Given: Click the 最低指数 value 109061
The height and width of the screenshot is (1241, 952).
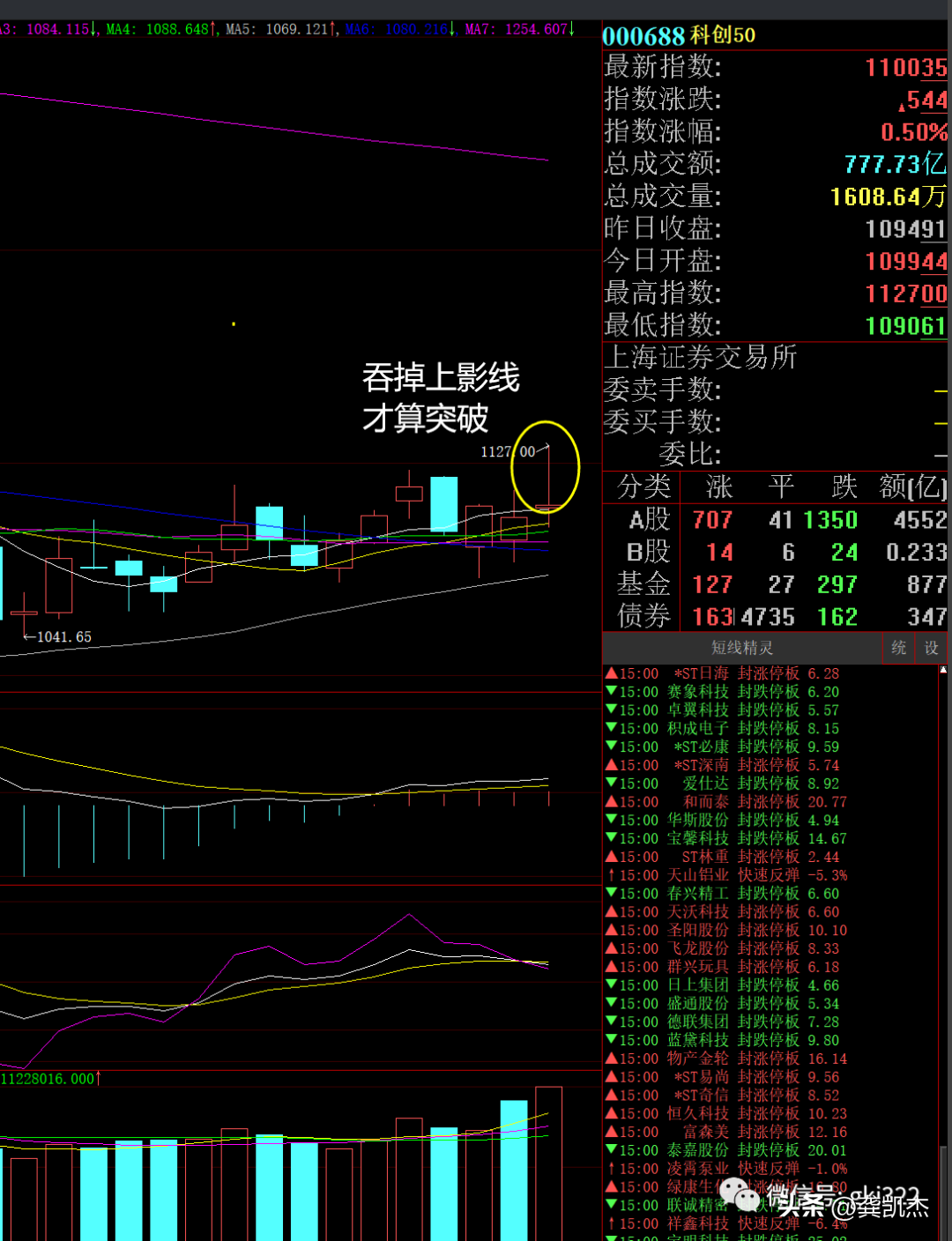Looking at the screenshot, I should coord(905,326).
